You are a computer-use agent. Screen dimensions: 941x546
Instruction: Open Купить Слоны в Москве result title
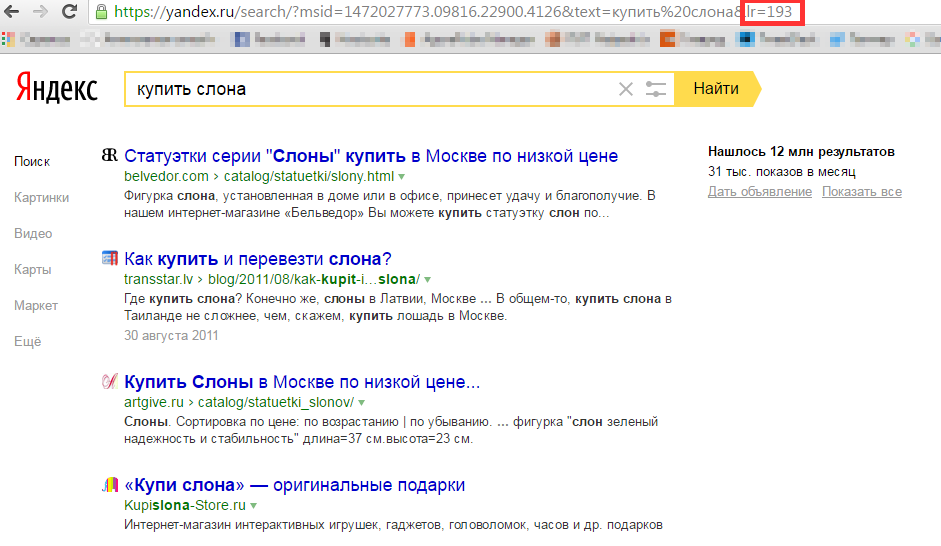pyautogui.click(x=302, y=382)
